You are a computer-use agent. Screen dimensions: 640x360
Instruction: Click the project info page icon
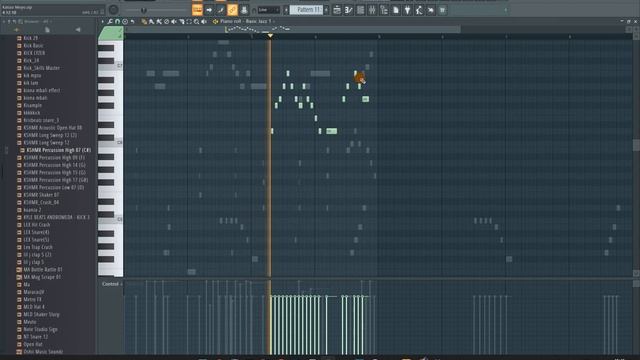click(x=396, y=10)
